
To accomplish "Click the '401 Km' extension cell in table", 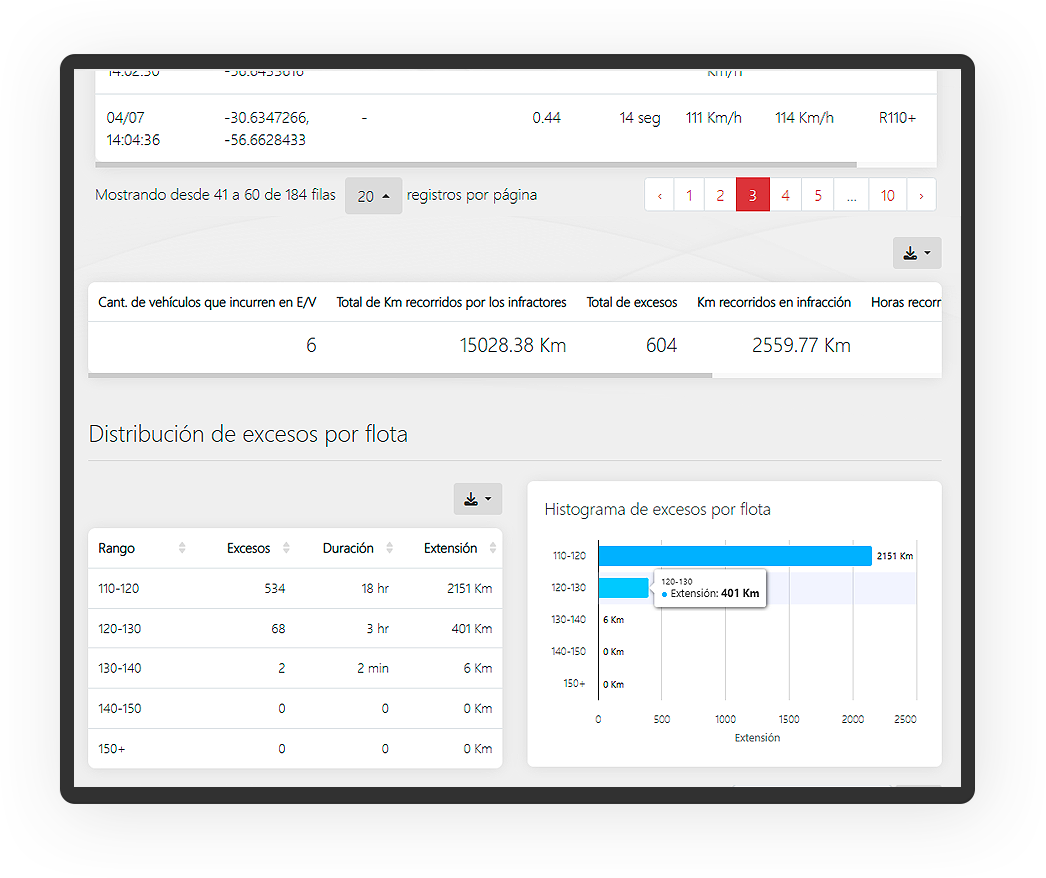I will [472, 628].
